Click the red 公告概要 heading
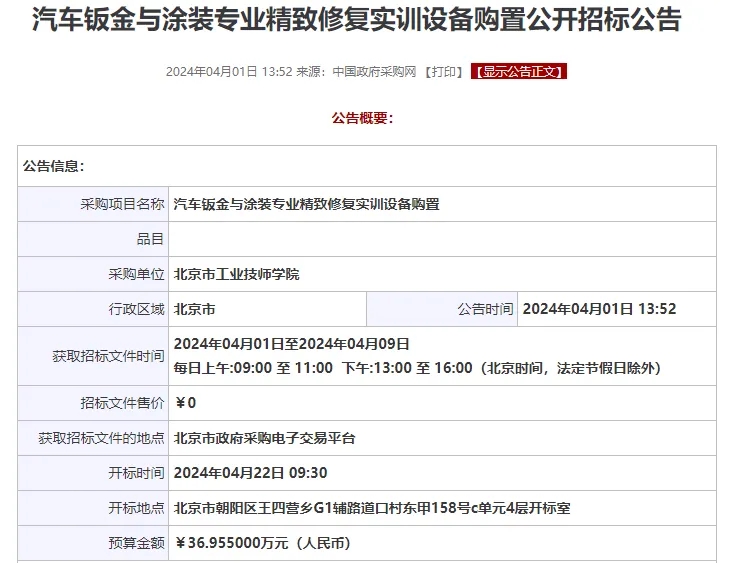This screenshot has width=733, height=563. (362, 118)
